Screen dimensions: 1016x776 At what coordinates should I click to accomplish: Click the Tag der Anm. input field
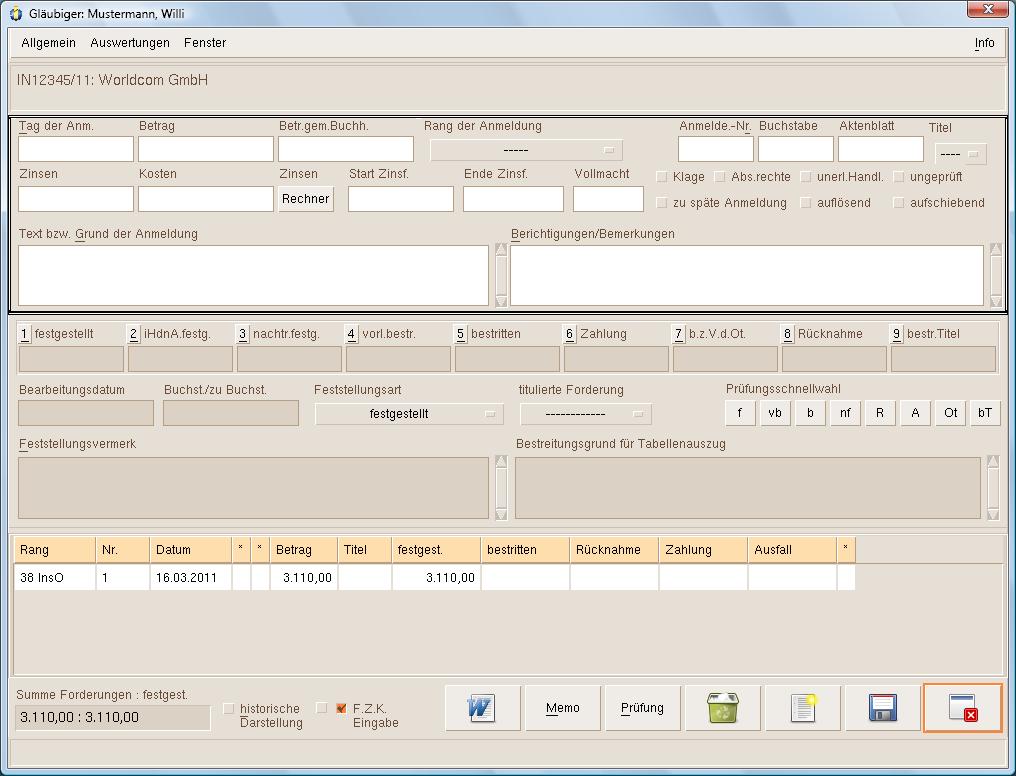76,149
